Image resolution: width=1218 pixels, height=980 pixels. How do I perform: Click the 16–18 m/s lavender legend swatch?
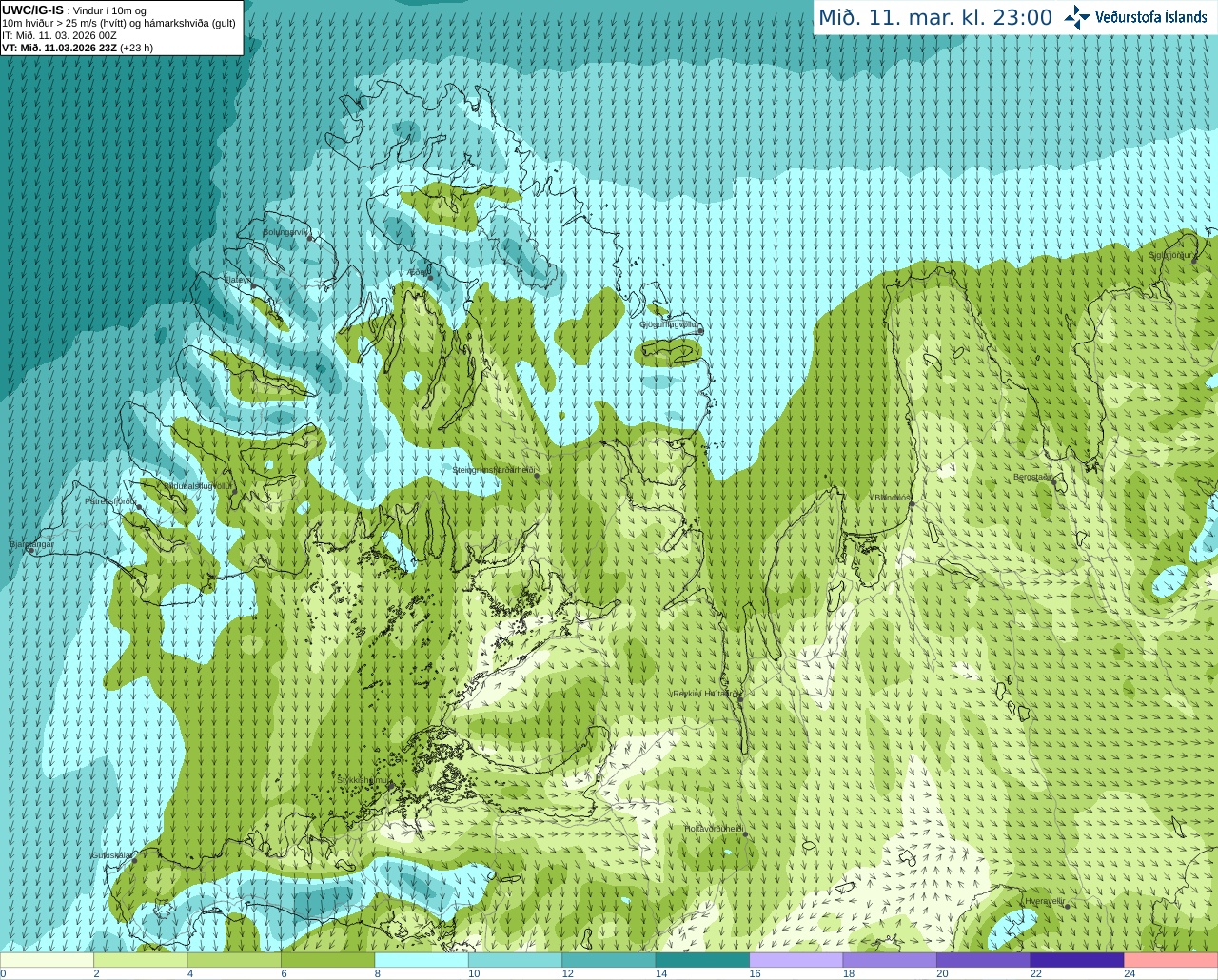pyautogui.click(x=796, y=960)
